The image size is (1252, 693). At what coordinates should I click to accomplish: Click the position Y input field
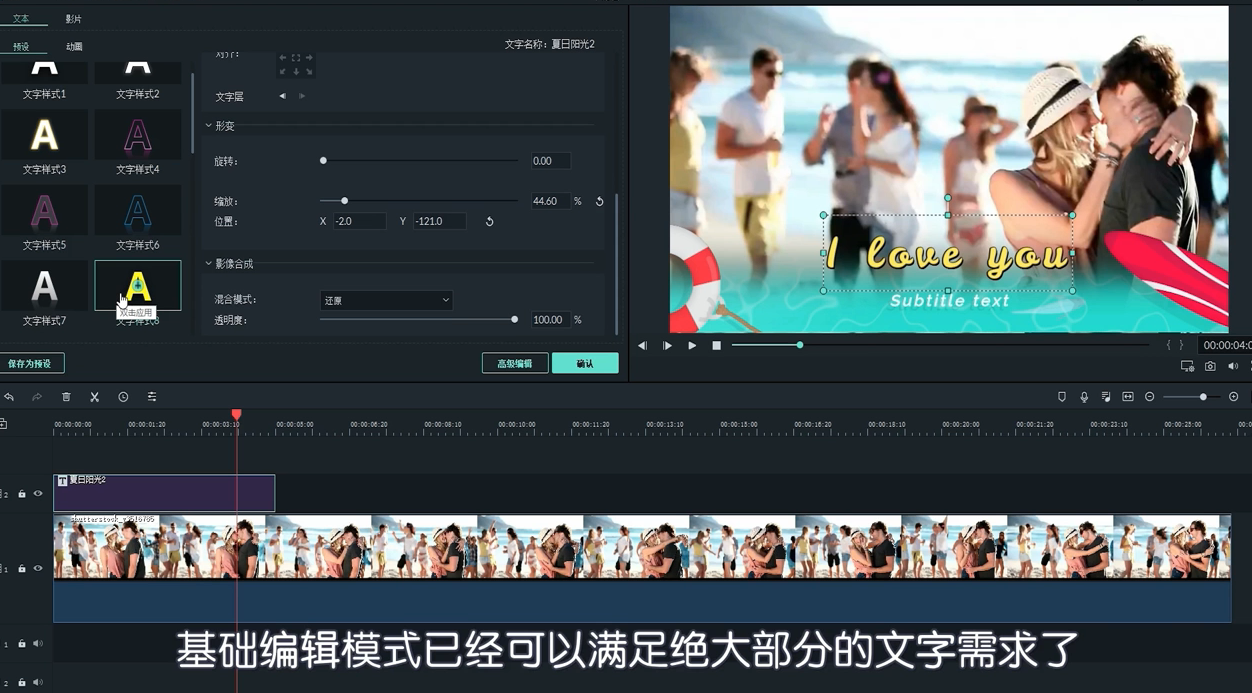pyautogui.click(x=439, y=221)
